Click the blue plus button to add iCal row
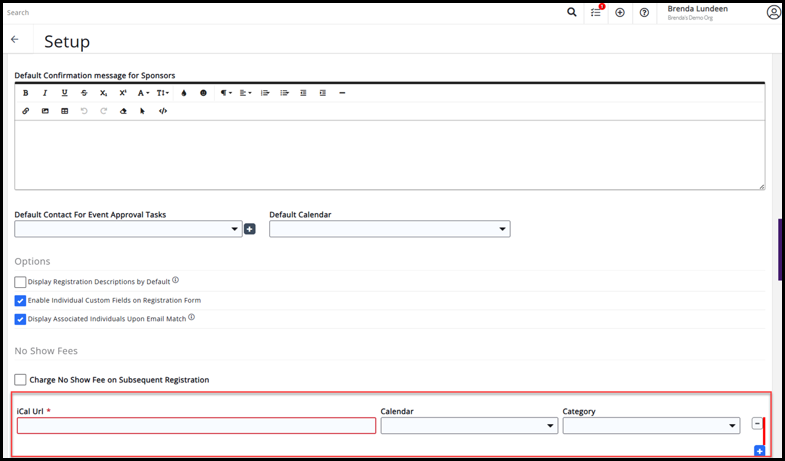This screenshot has width=785, height=461. point(759,451)
